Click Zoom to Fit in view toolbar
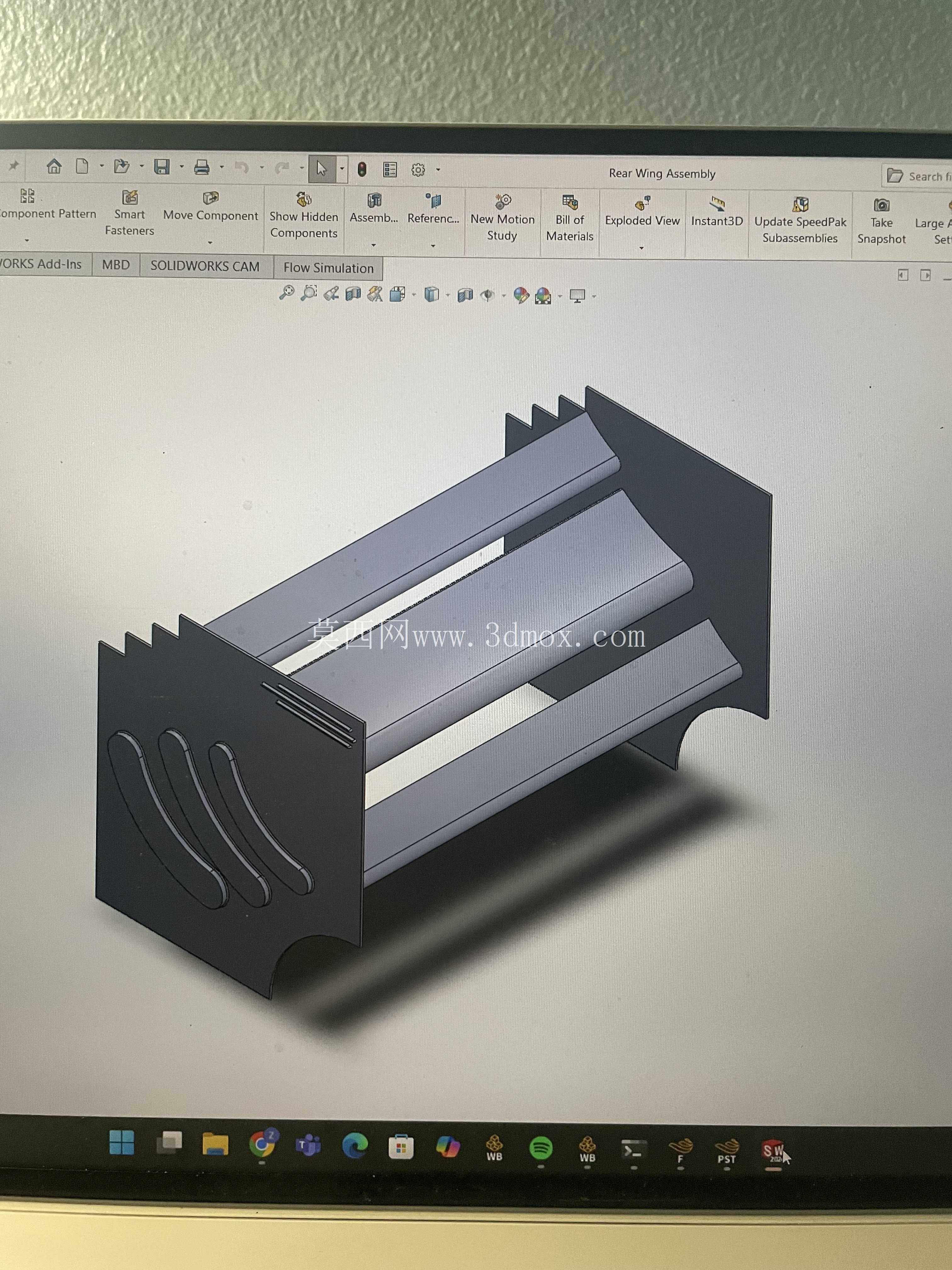 point(286,293)
